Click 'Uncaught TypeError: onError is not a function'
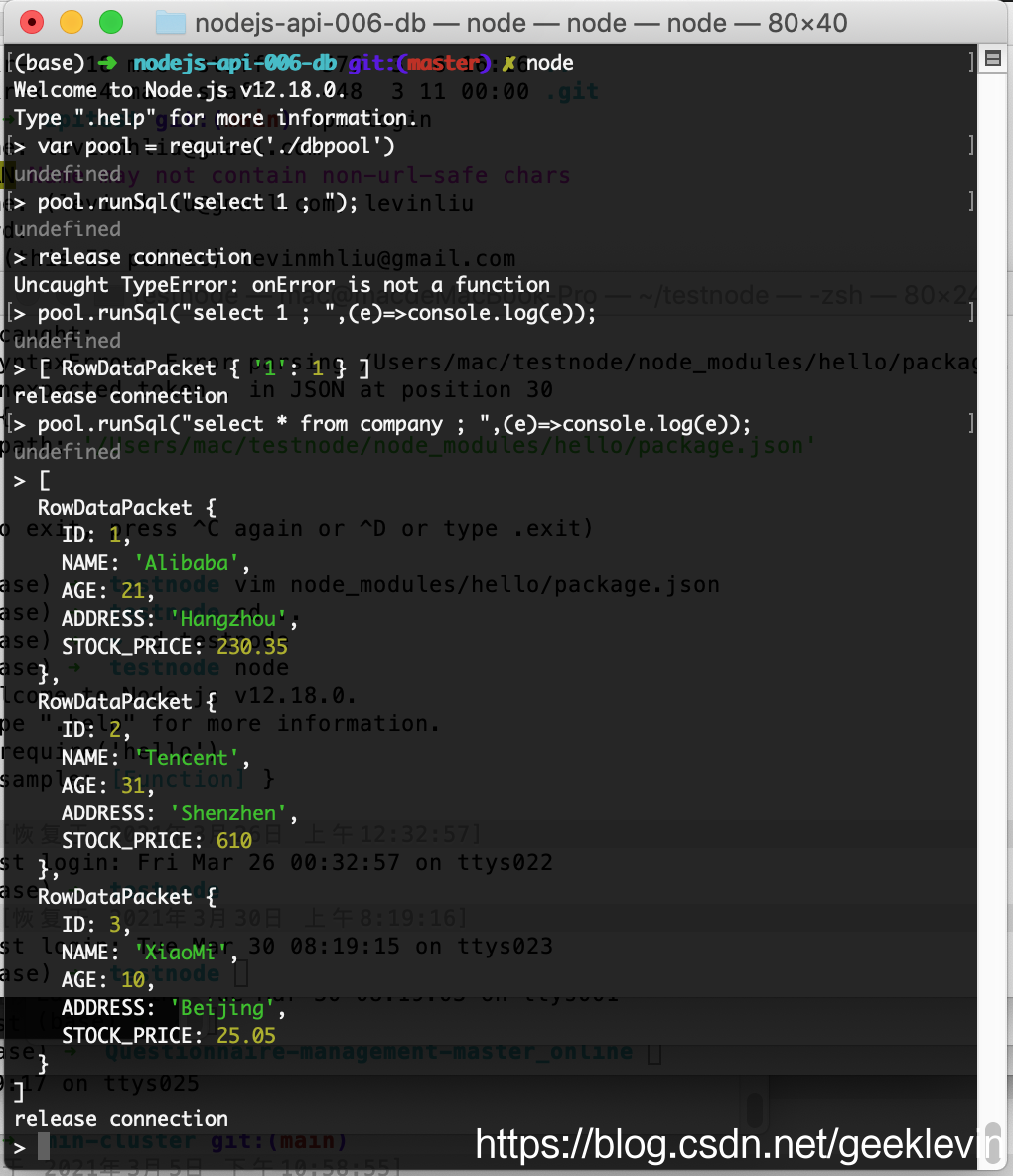Screen dimensions: 1013x1176 [282, 285]
